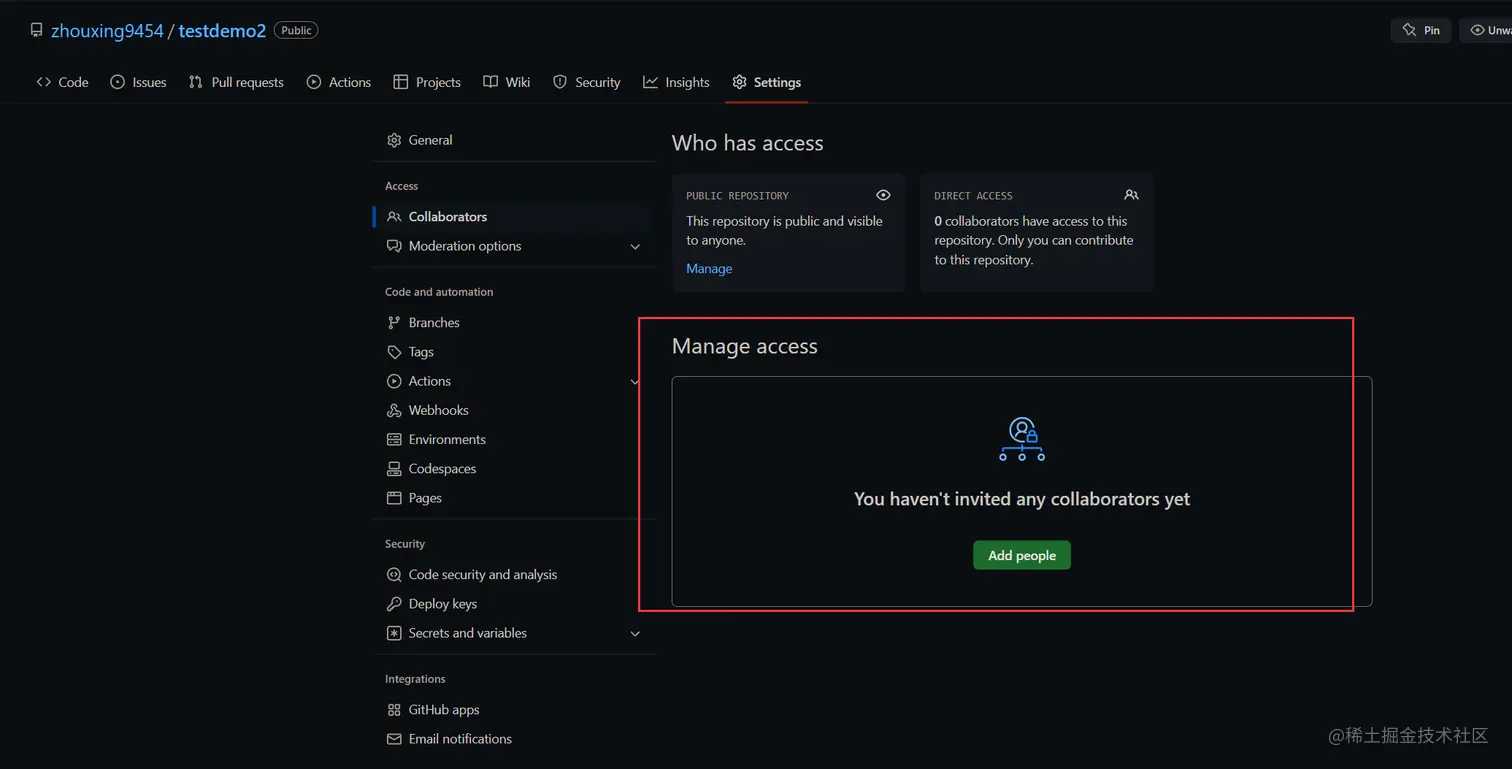
Task: Click the people icon beside Collaborators
Action: tap(394, 216)
